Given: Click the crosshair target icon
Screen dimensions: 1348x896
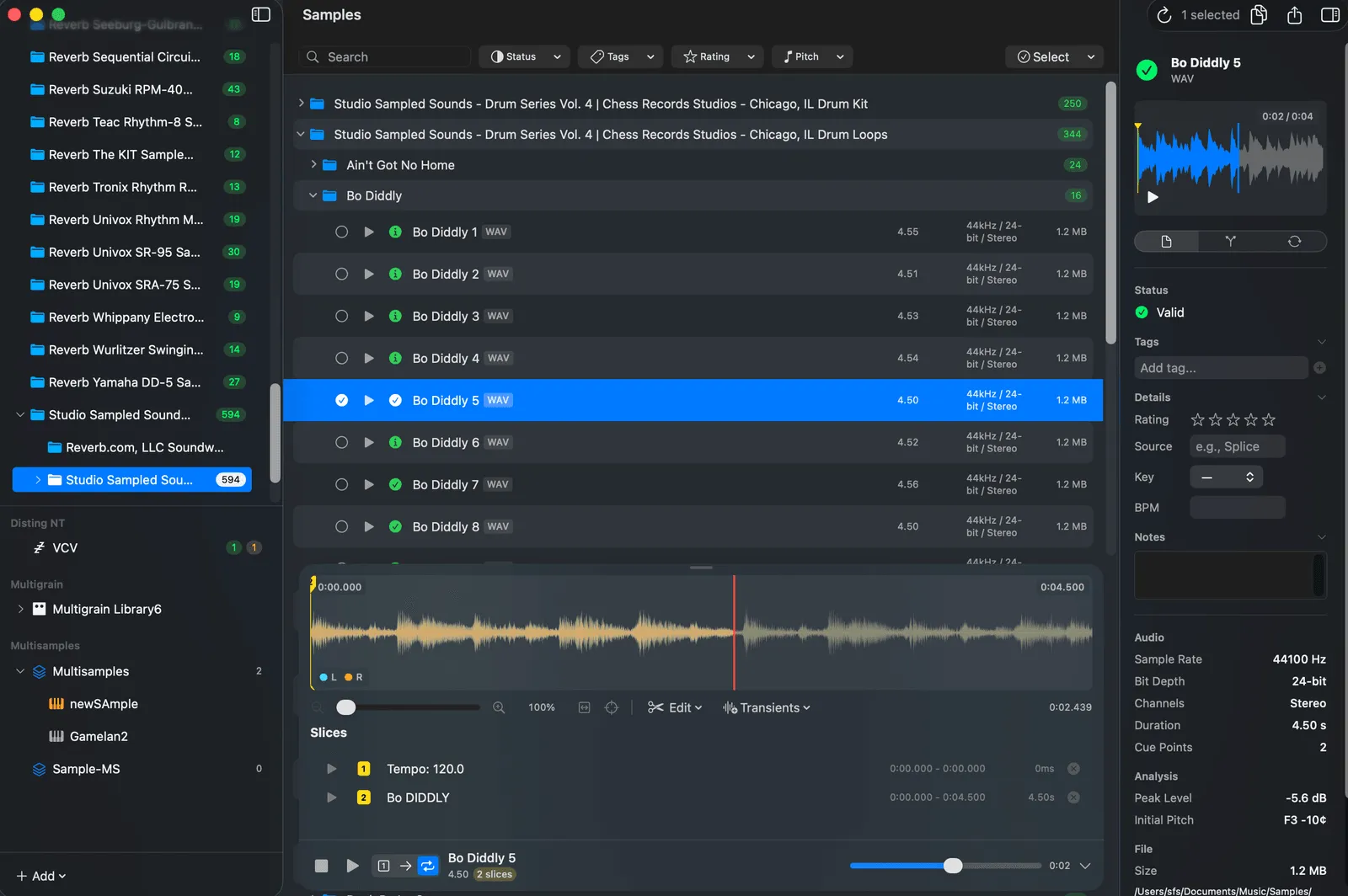Looking at the screenshot, I should pos(612,707).
